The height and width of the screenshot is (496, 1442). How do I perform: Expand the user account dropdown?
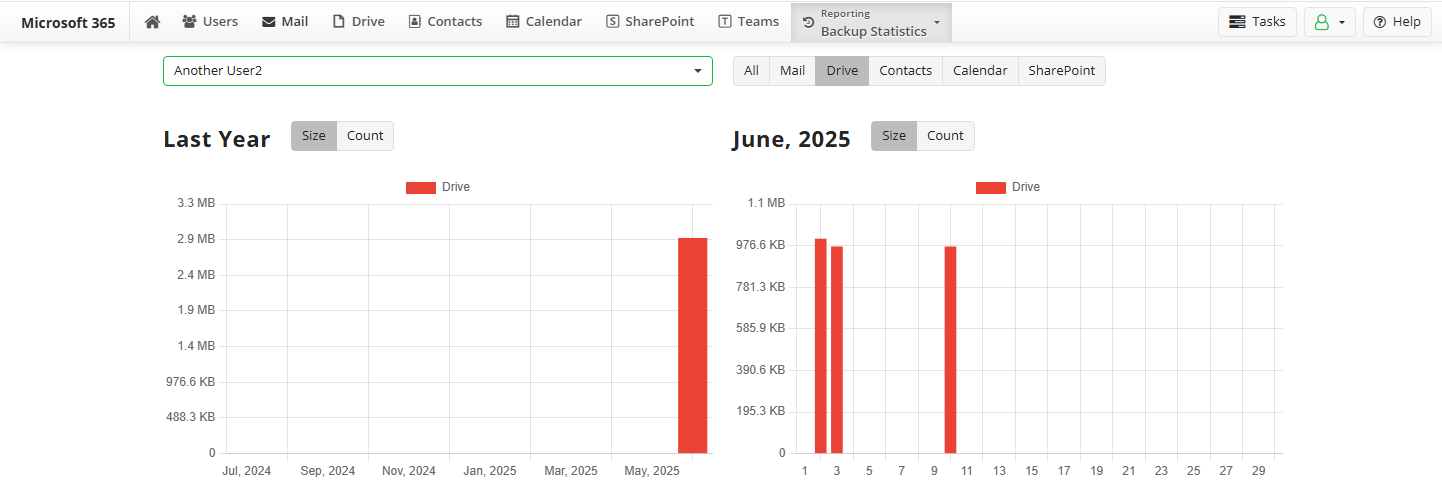click(1330, 22)
